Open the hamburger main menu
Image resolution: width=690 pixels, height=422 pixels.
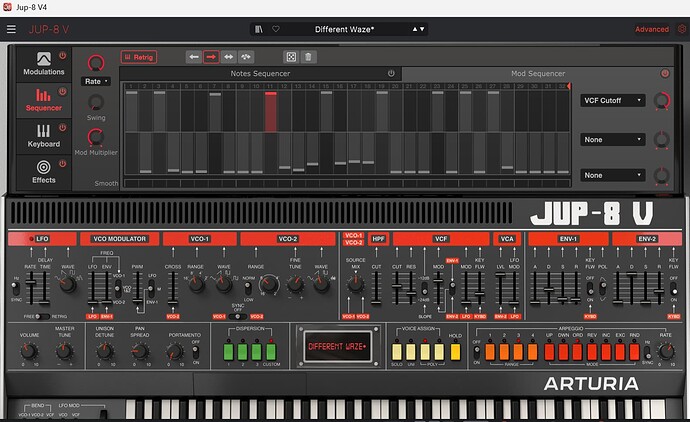(x=11, y=29)
